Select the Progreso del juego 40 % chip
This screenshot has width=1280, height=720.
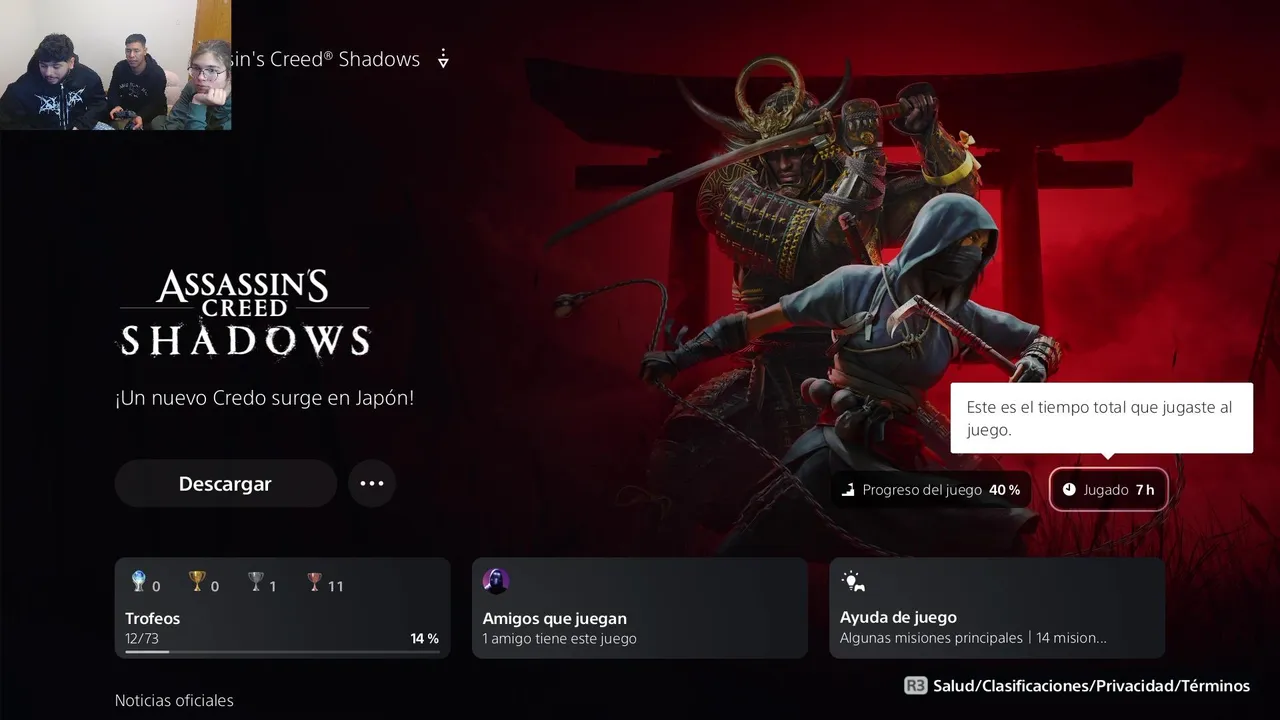pos(931,490)
